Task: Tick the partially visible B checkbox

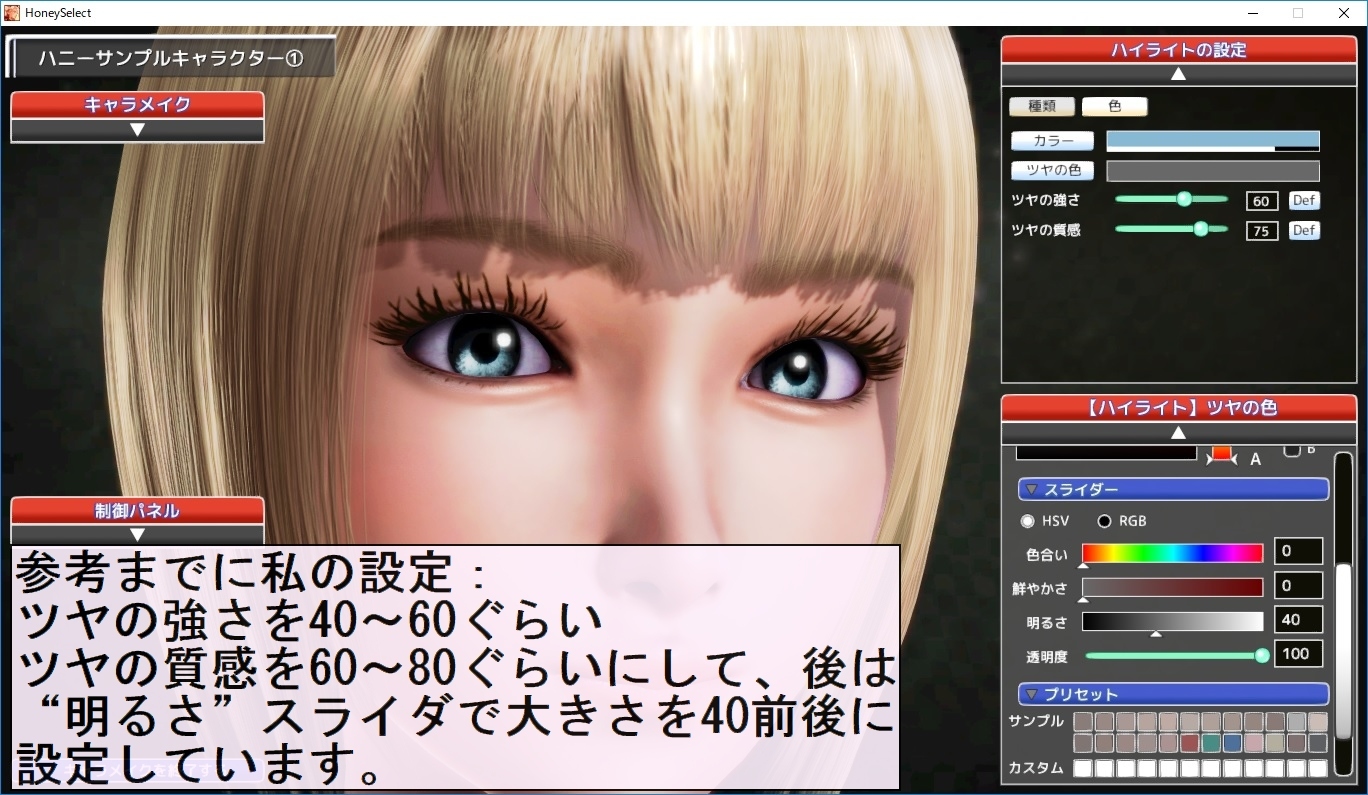Action: 1292,450
